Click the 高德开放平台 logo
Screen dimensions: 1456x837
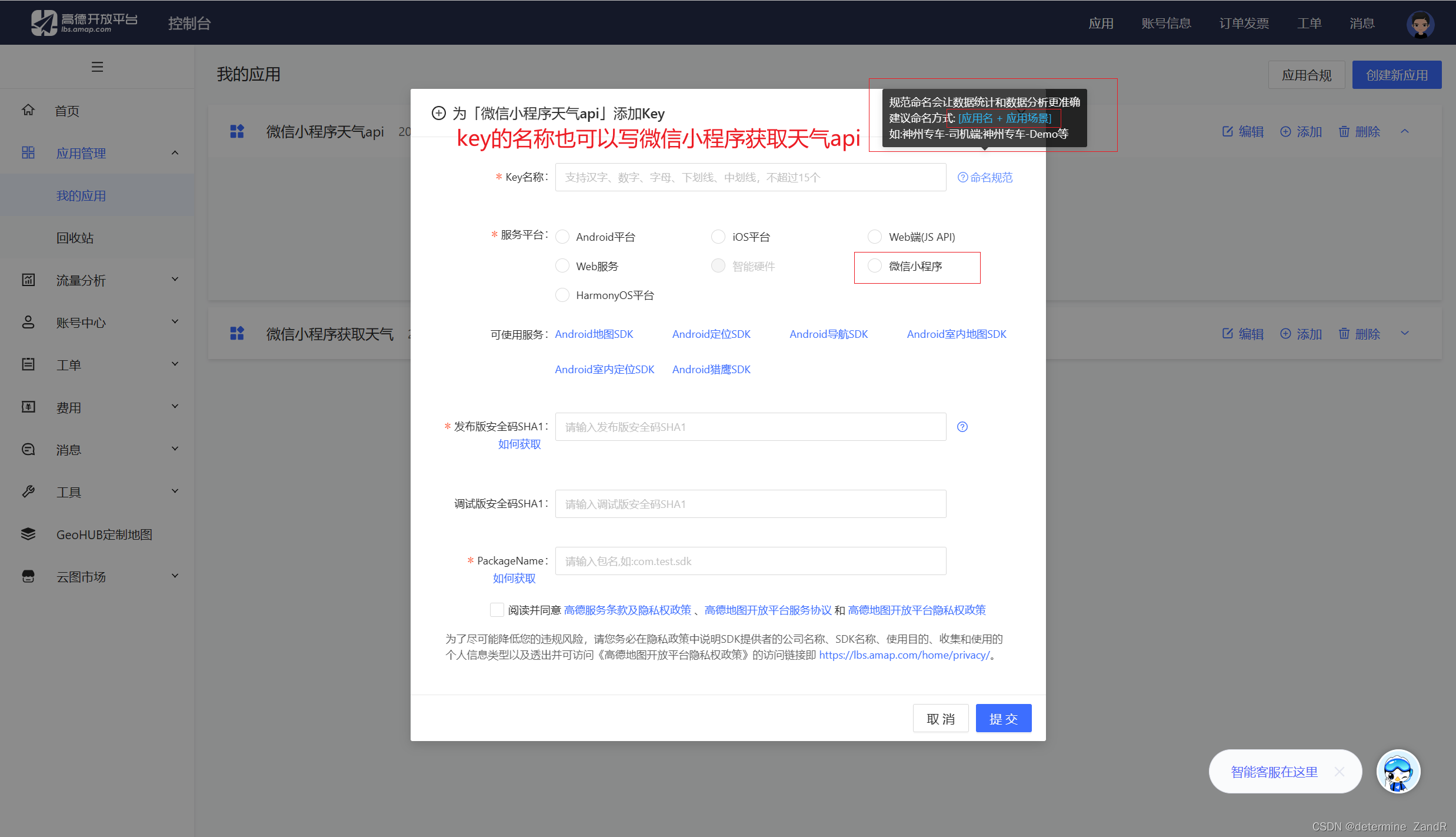[85, 22]
